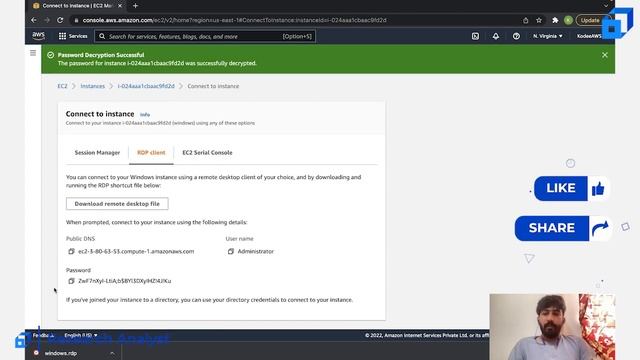Reload the browser page

coord(60,20)
